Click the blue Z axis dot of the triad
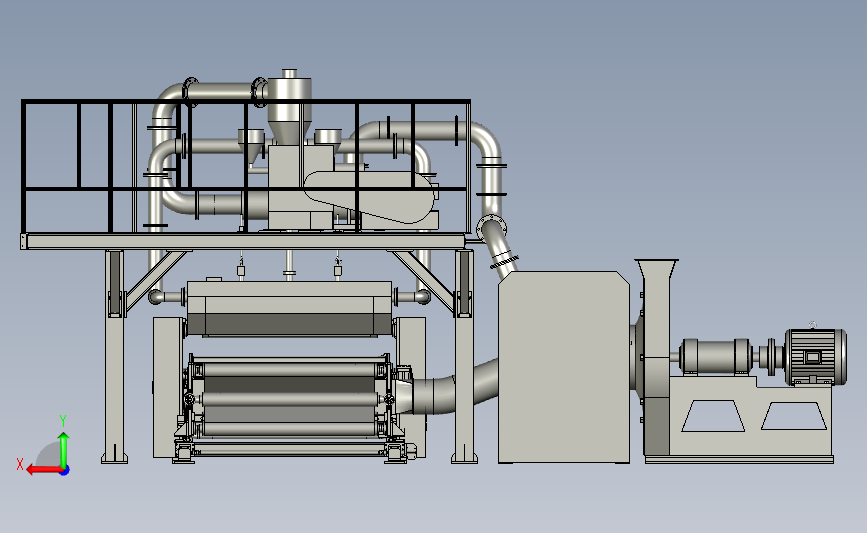Viewport: 867px width, 533px height. pos(65,471)
